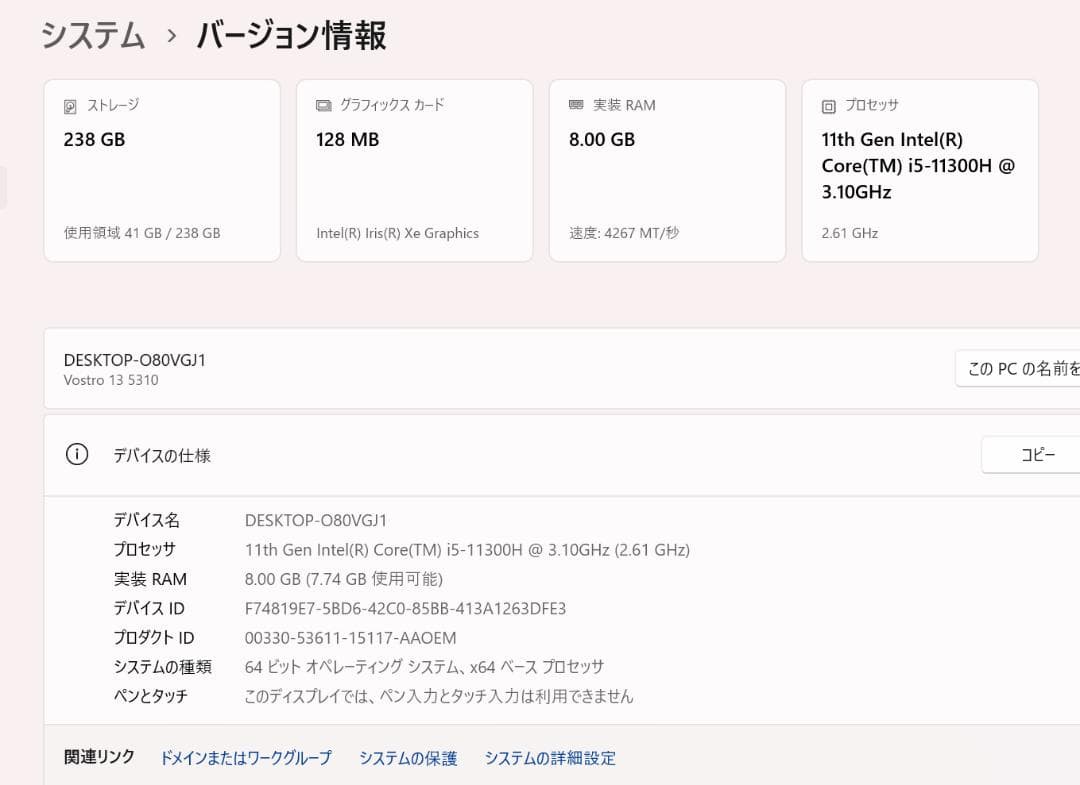Click the 8.00 GB RAM card
This screenshot has height=785, width=1080.
click(666, 170)
